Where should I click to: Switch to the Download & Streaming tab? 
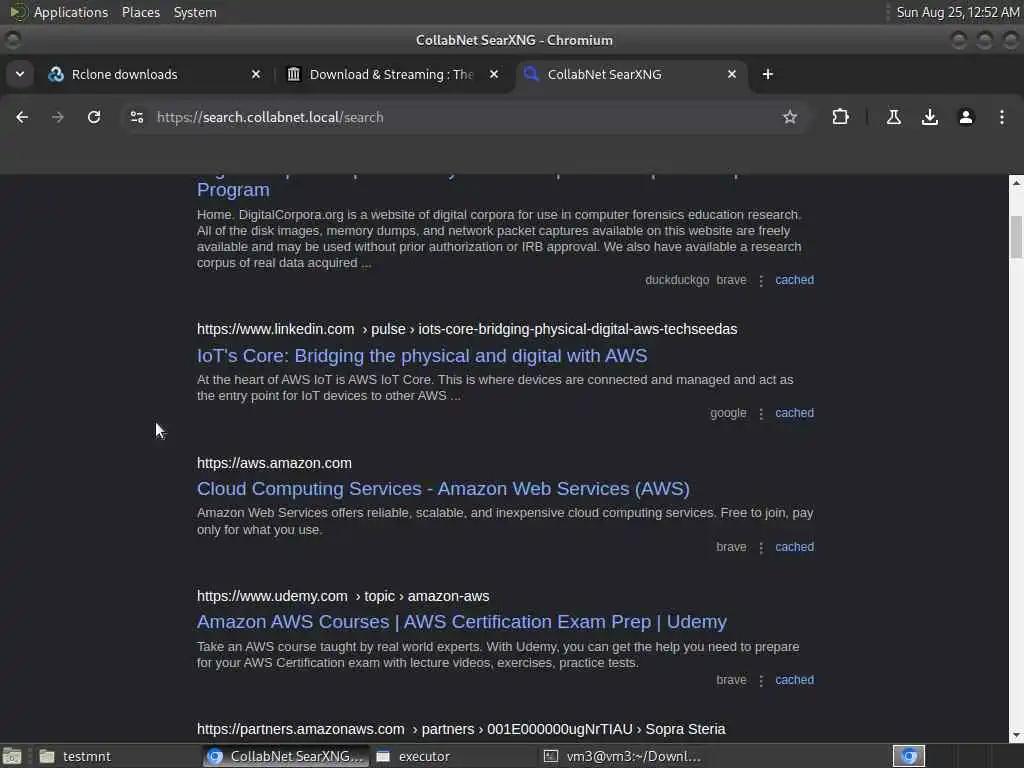pyautogui.click(x=391, y=74)
